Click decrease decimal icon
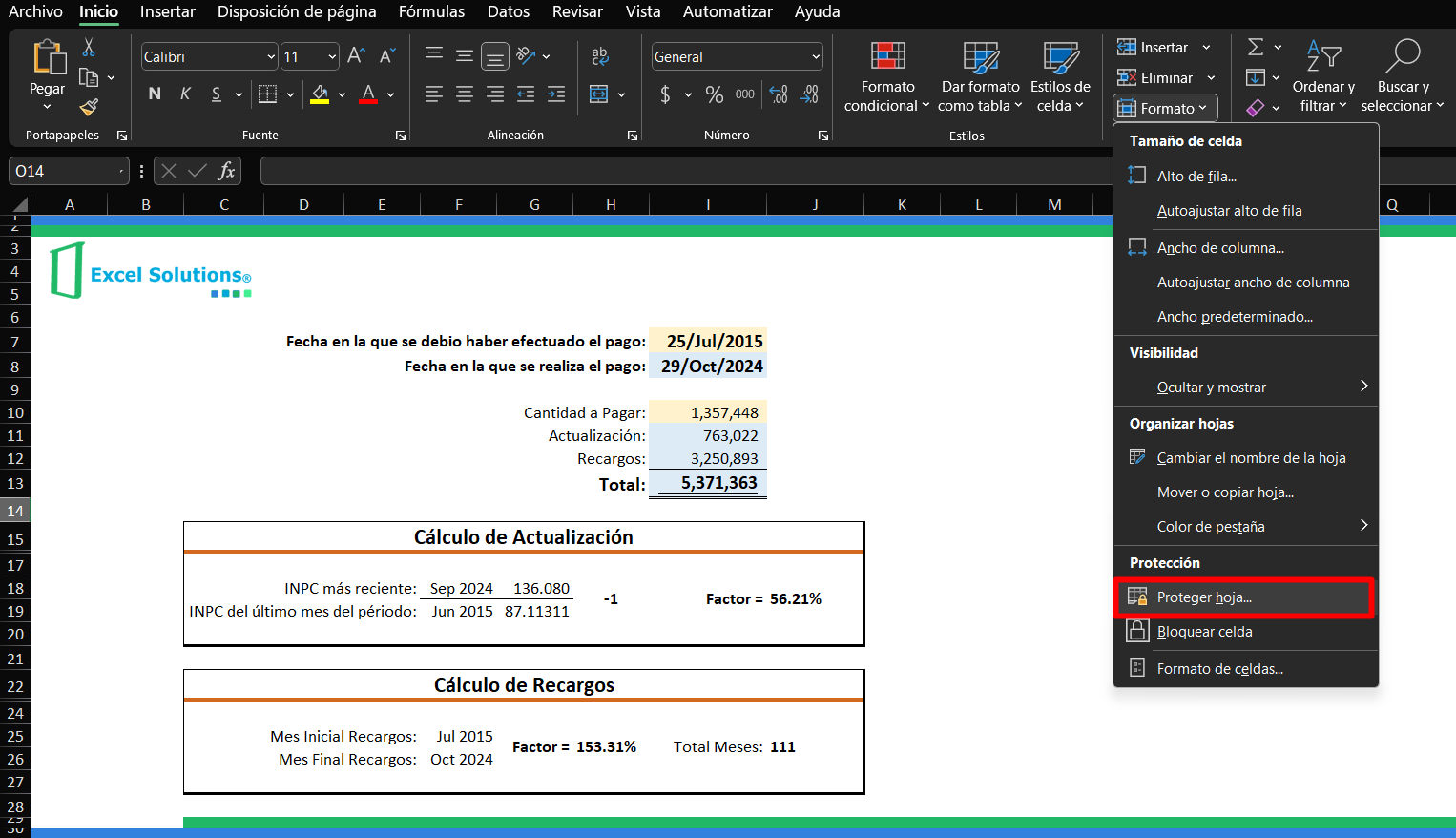Image resolution: width=1456 pixels, height=838 pixels. [809, 94]
